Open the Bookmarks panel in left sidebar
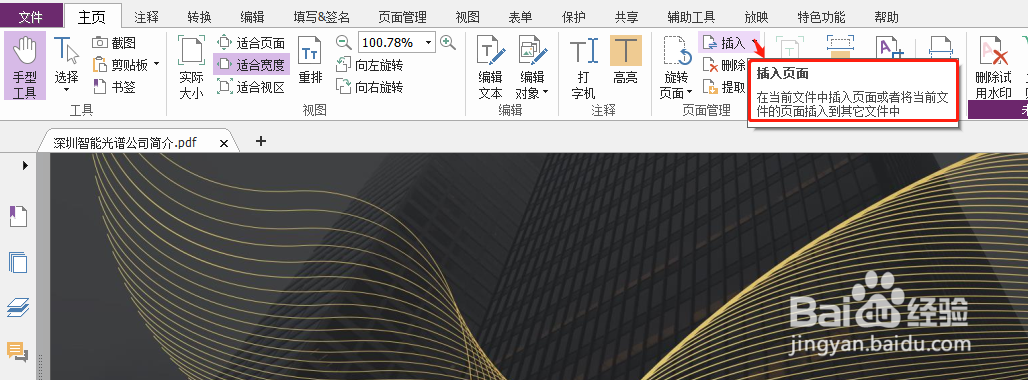1028x380 pixels. click(18, 216)
